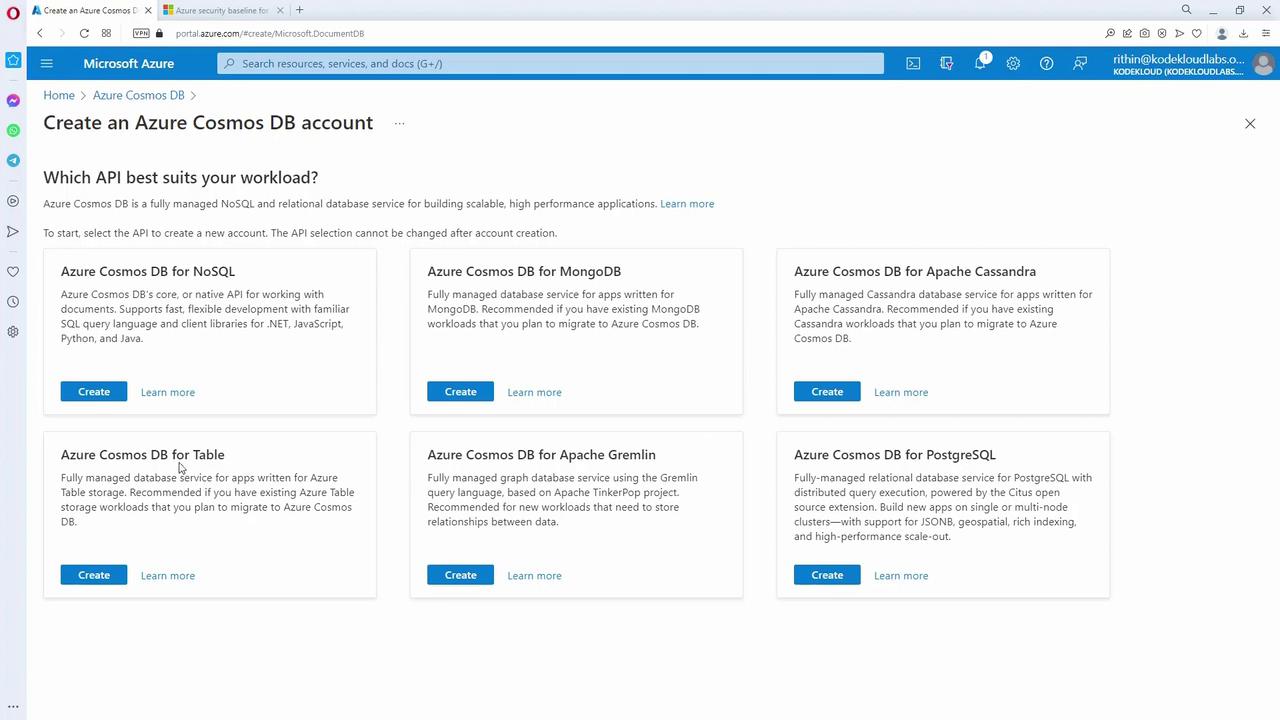Close the Create an Azure Cosmos DB tab

[x=149, y=10]
